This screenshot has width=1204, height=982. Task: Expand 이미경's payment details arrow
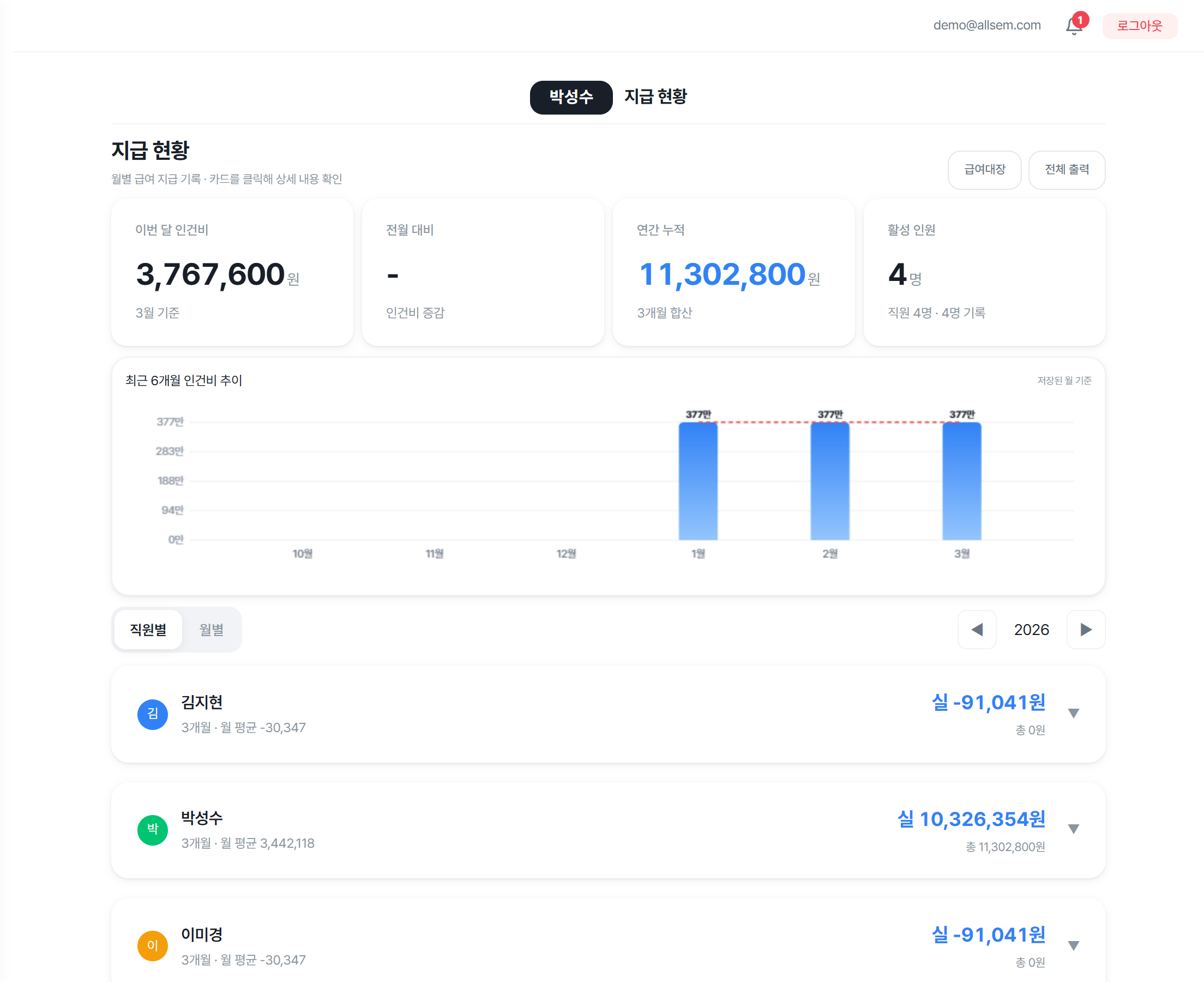point(1074,945)
